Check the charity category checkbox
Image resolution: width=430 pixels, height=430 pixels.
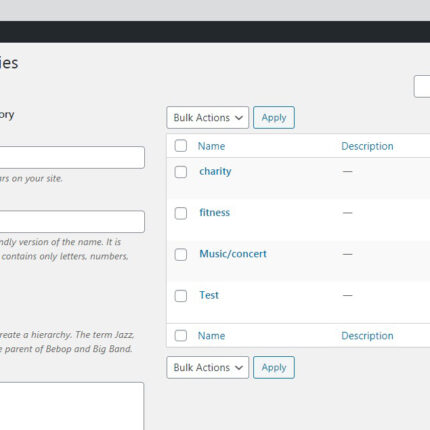click(181, 172)
